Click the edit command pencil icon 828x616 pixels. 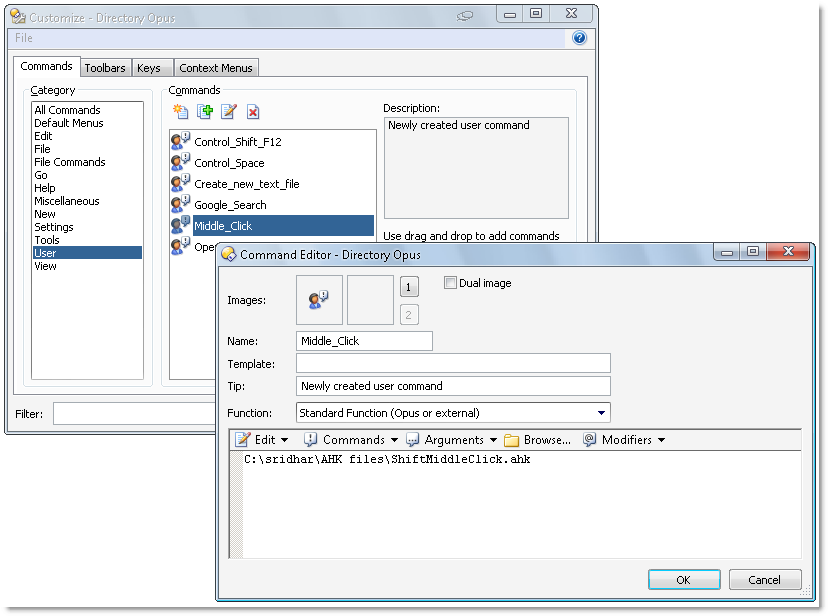tap(229, 111)
